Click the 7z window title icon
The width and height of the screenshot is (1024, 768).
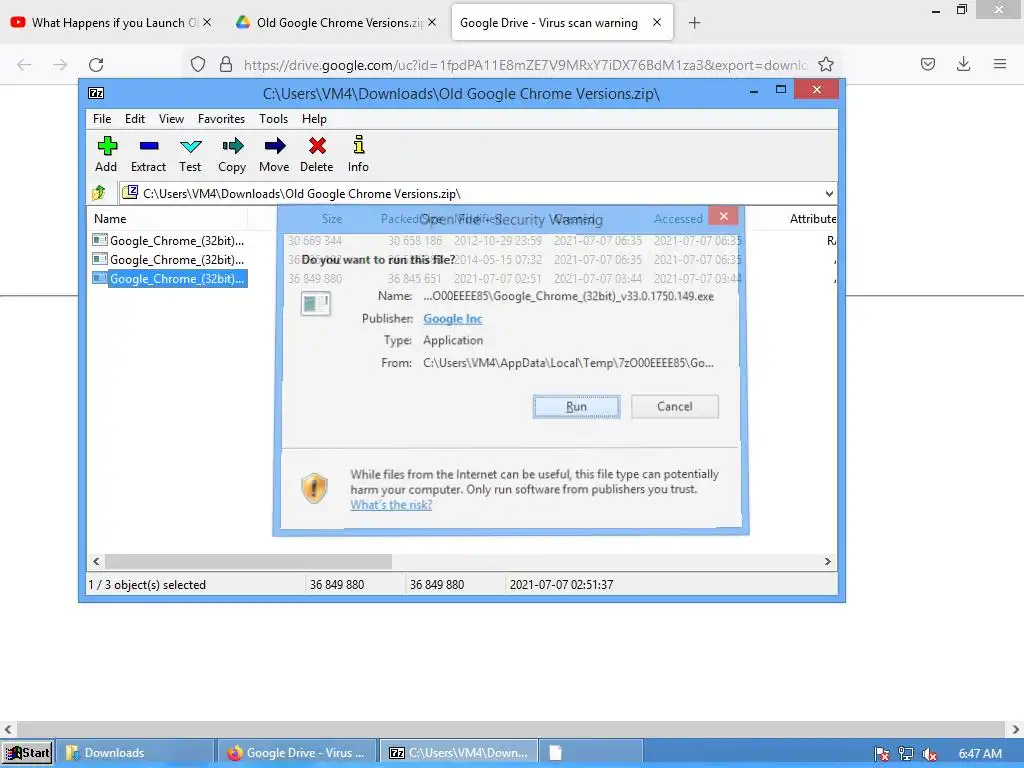point(96,93)
